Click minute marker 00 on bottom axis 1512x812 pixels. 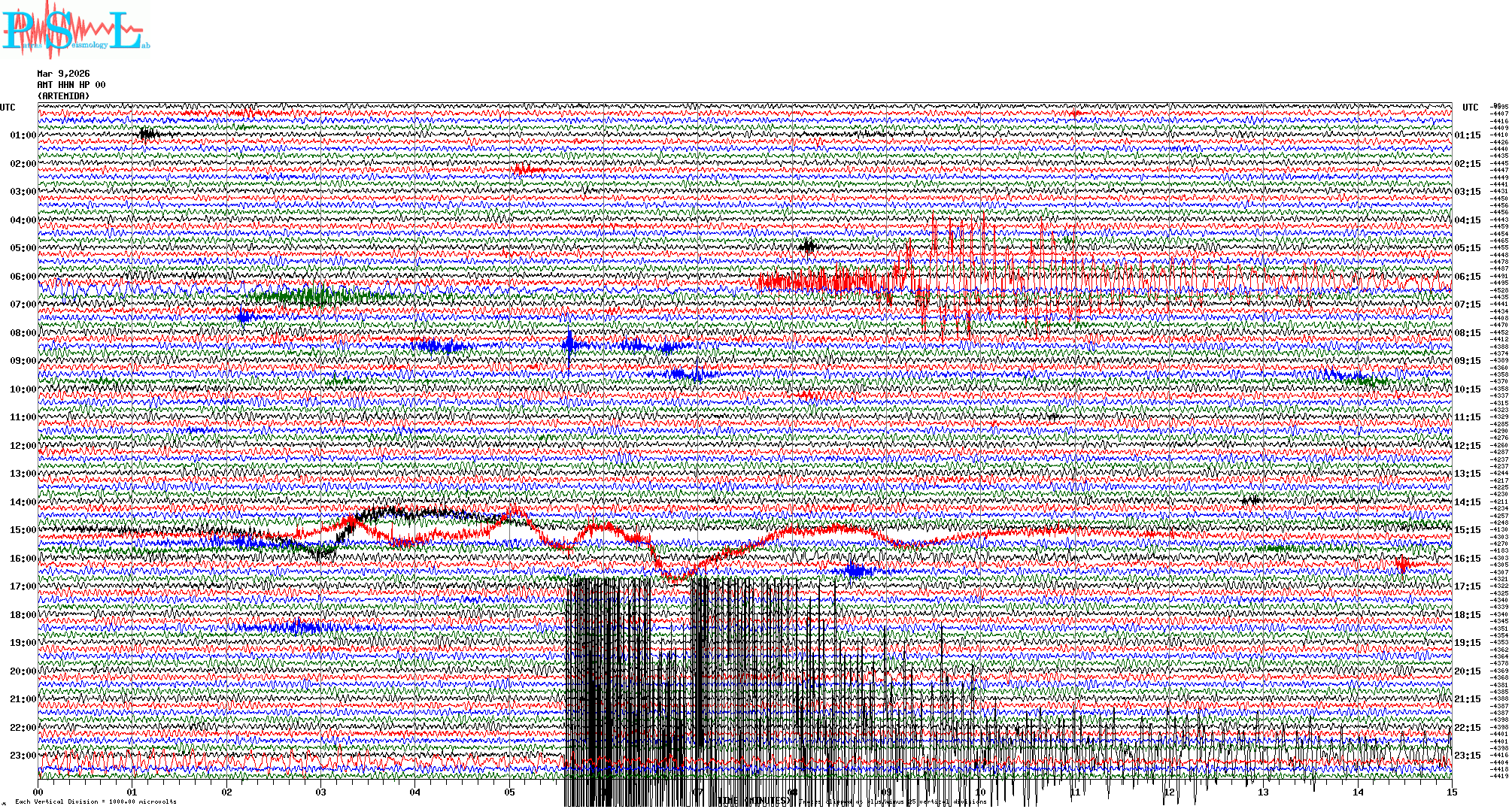tap(38, 792)
